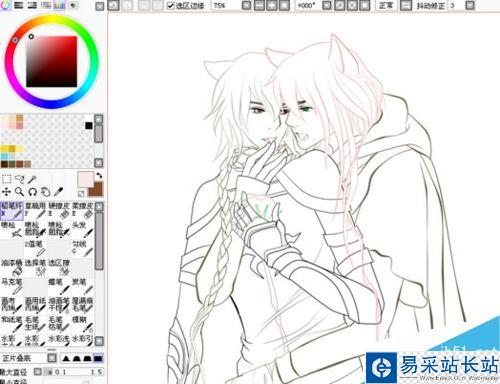
Task: Choose the 硬橡皮 hard eraser
Action: coord(59,211)
